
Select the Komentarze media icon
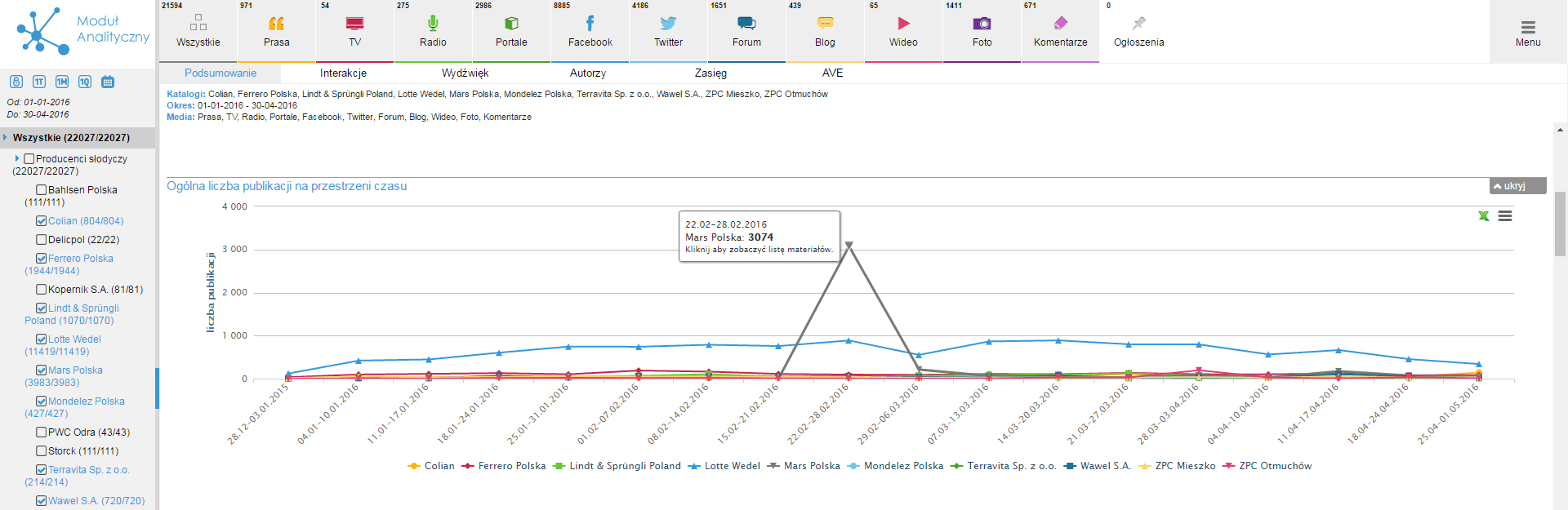[1060, 23]
